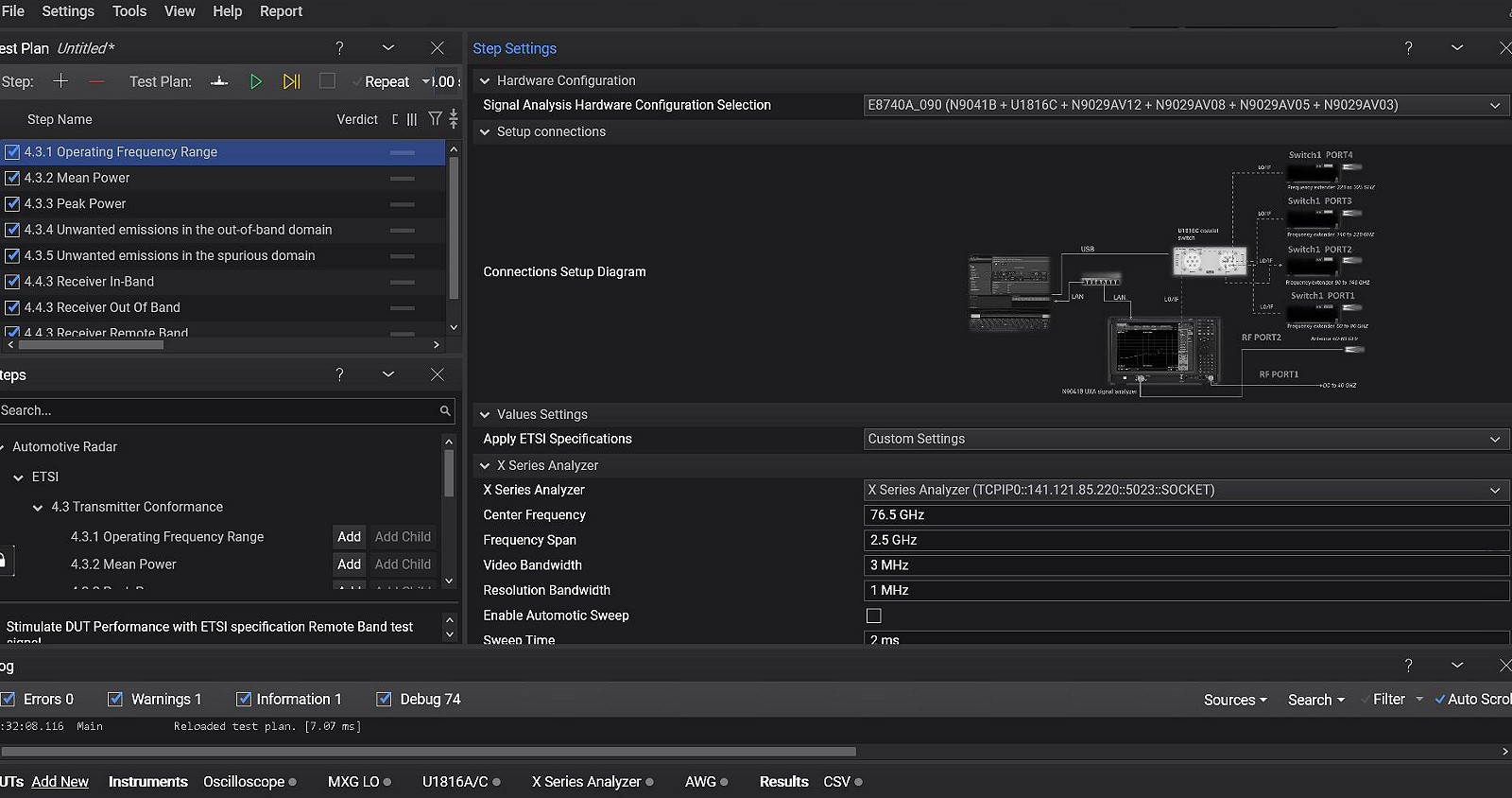Click the yellow step-through run icon
This screenshot has height=798, width=1512.
[x=291, y=81]
